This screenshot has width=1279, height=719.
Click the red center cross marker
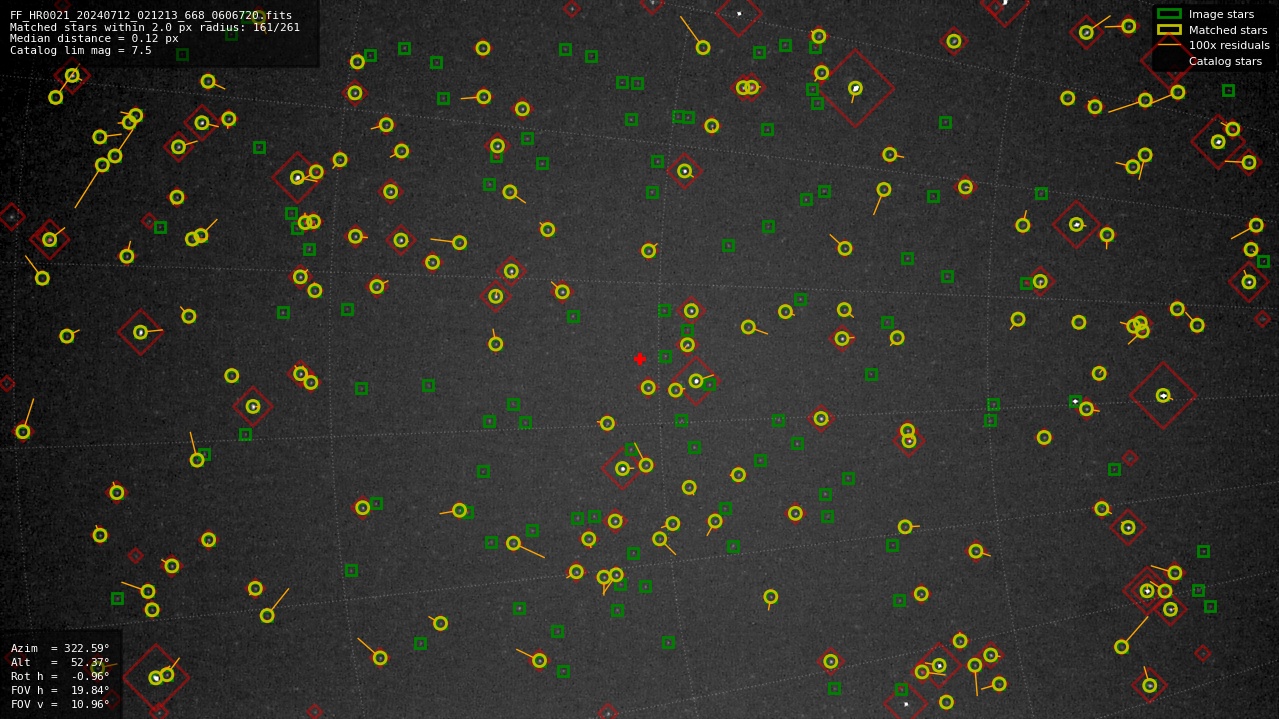640,359
